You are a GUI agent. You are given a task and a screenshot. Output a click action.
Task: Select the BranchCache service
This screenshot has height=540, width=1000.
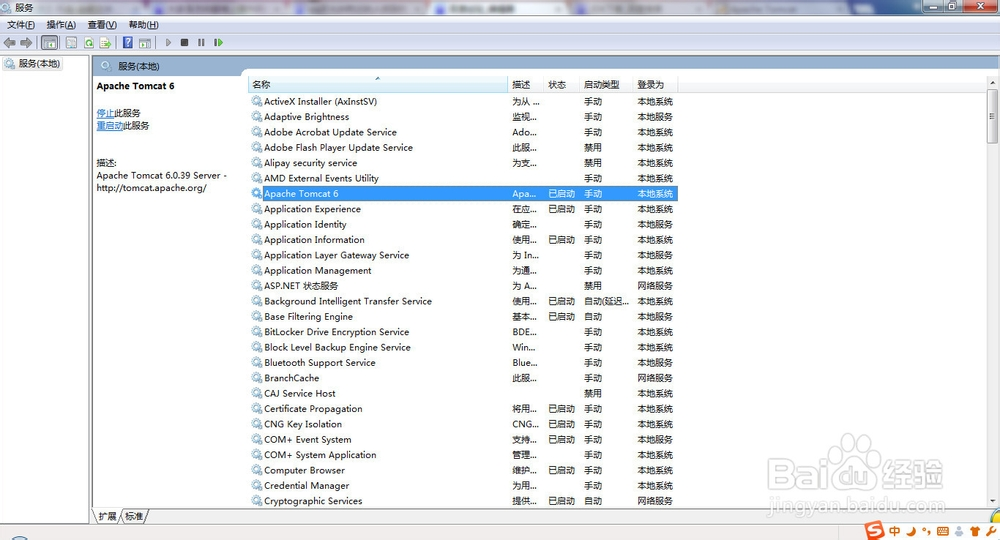462,378
